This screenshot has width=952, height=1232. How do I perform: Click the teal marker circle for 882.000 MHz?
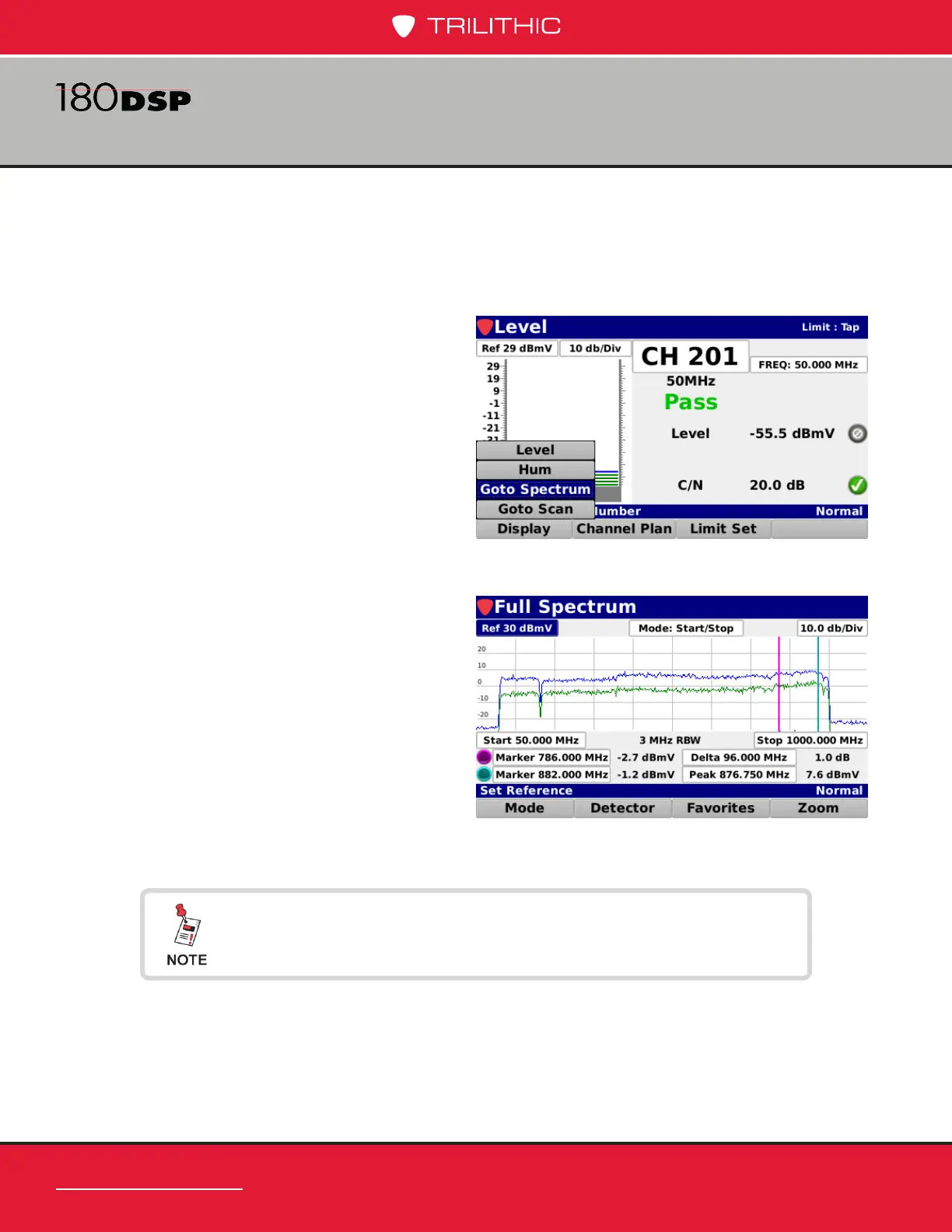click(484, 774)
